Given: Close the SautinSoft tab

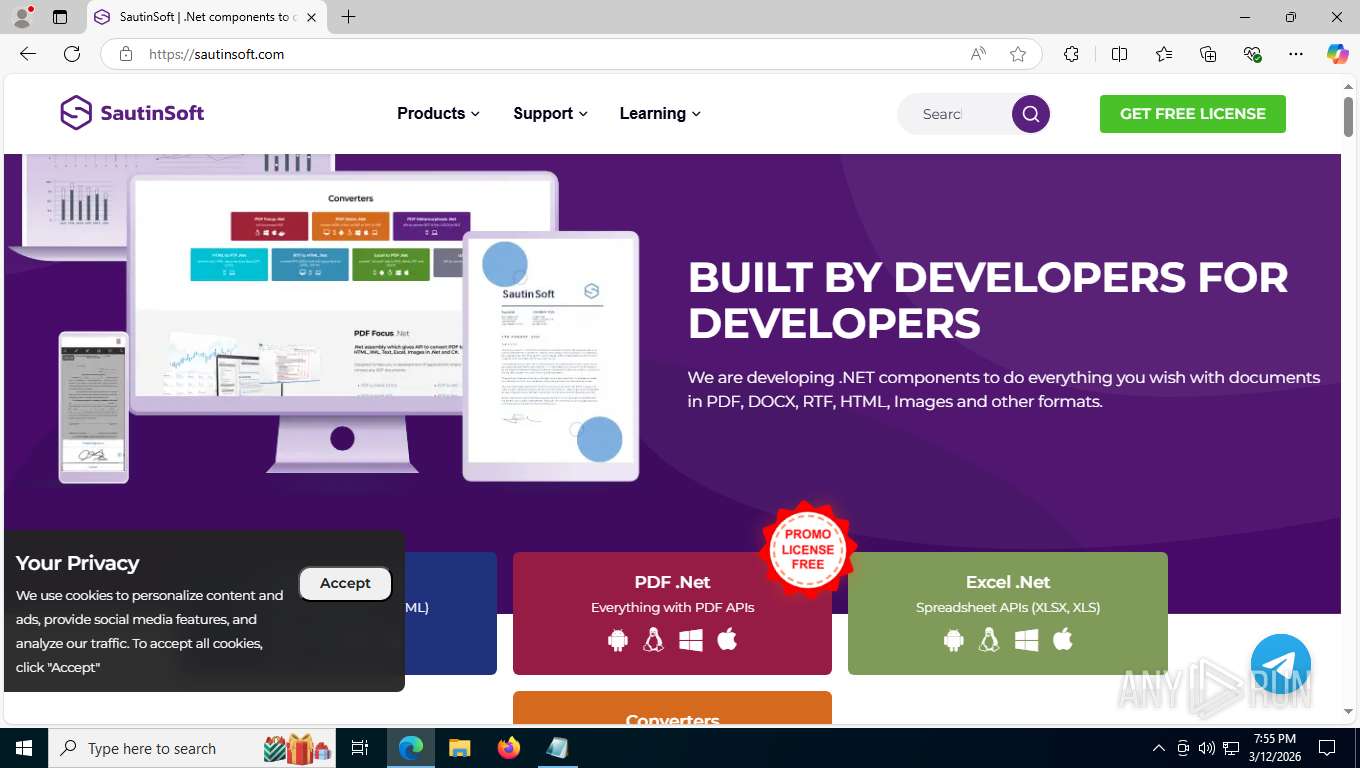Looking at the screenshot, I should tap(312, 17).
